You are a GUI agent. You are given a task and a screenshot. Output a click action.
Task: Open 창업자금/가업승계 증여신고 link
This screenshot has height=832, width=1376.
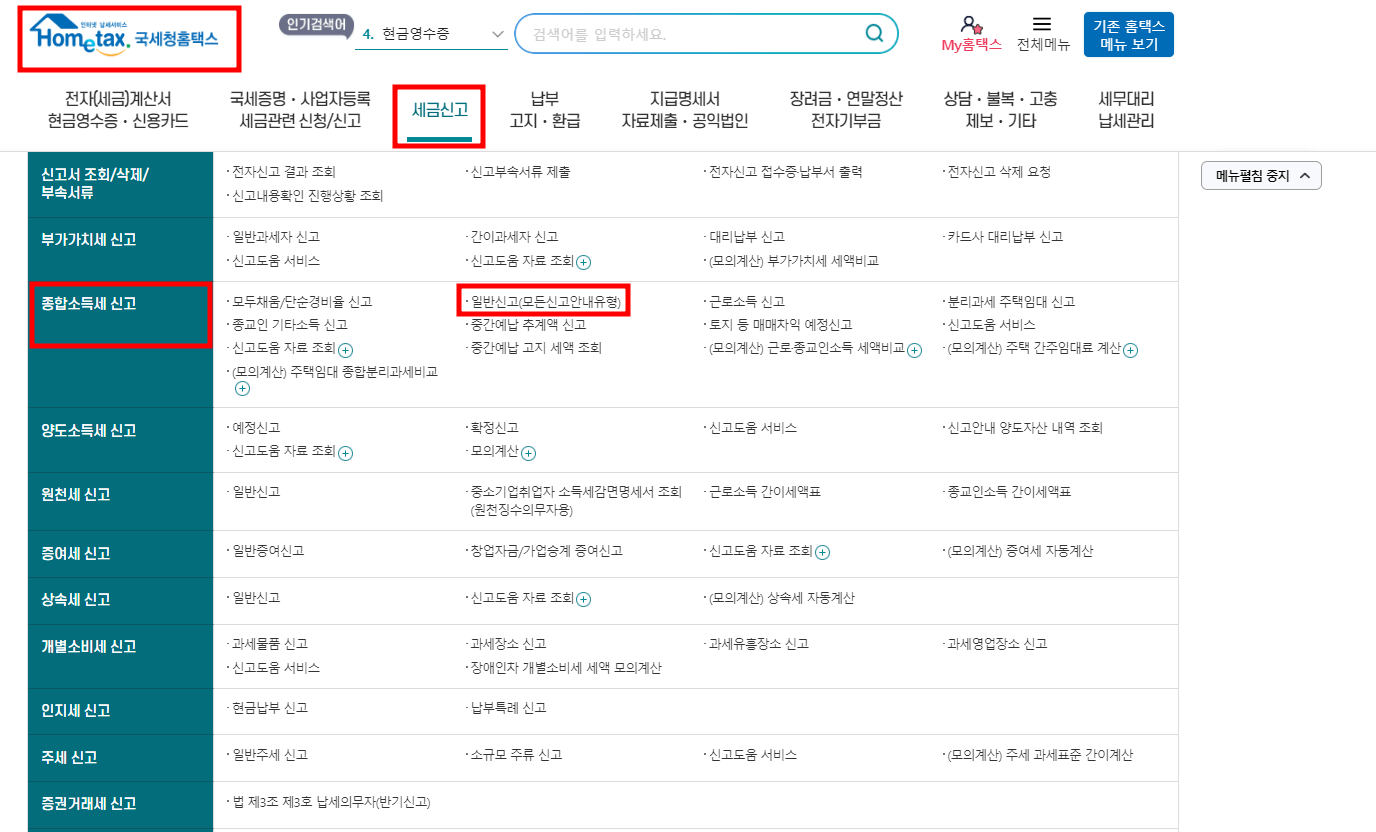tap(545, 551)
